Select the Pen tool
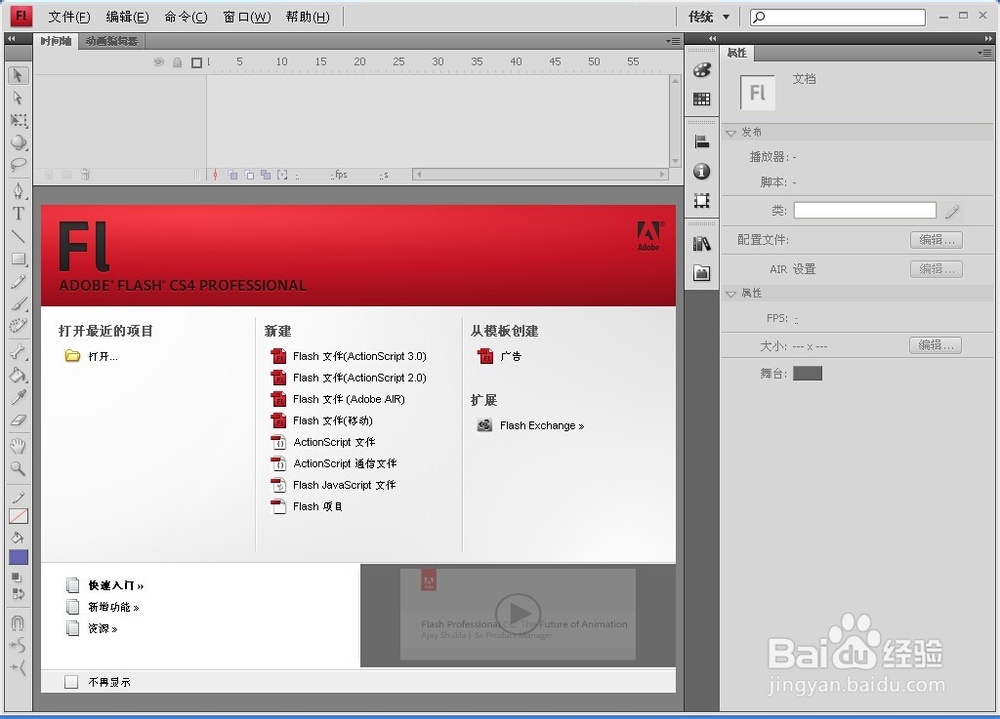Viewport: 1000px width, 719px height. tap(18, 191)
